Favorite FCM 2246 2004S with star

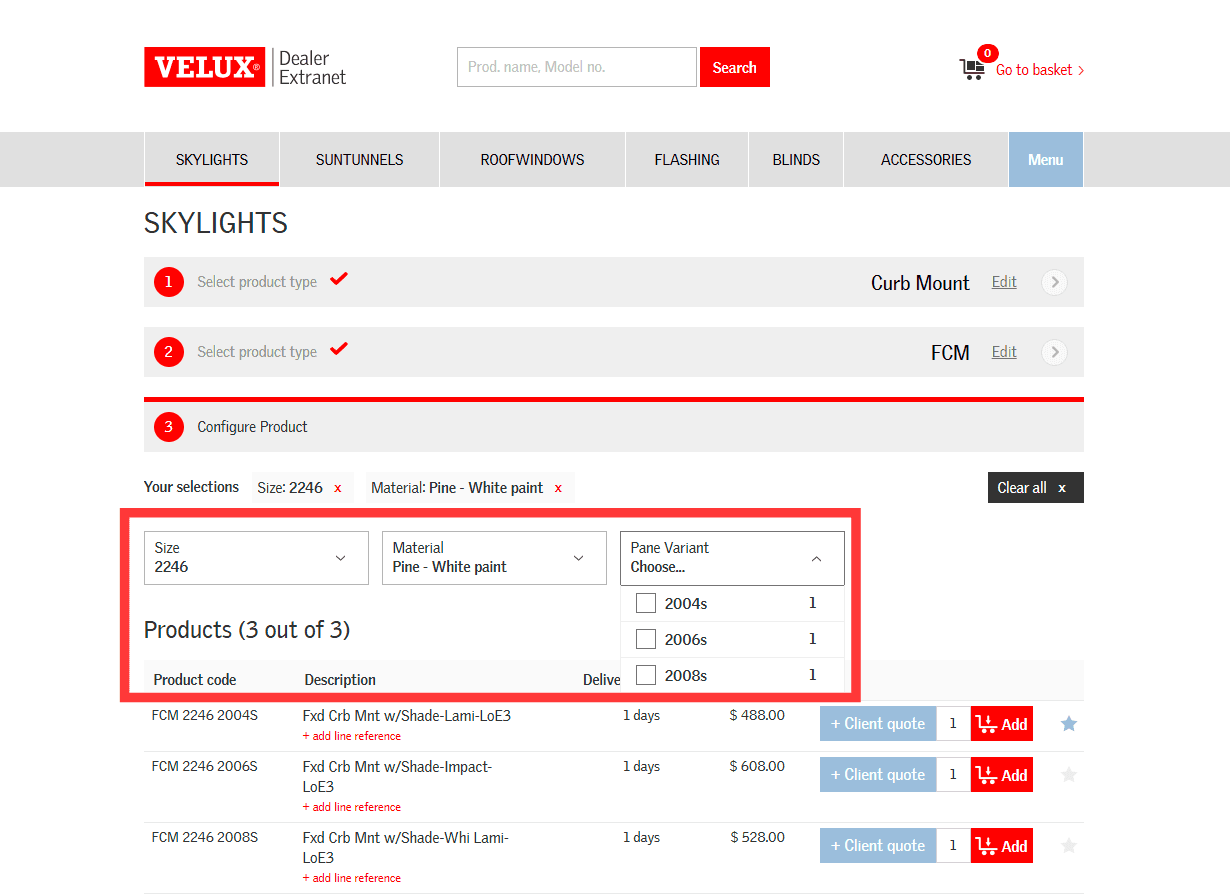coord(1069,723)
